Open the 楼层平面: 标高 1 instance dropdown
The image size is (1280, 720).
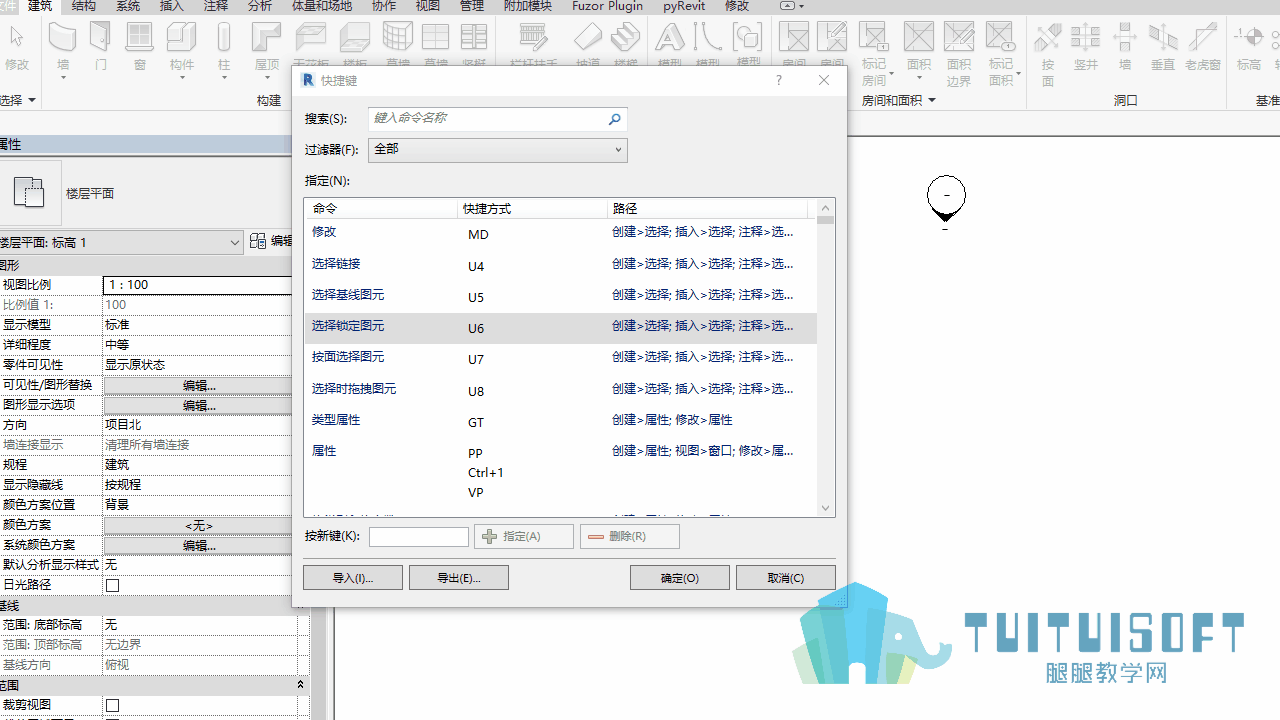121,243
